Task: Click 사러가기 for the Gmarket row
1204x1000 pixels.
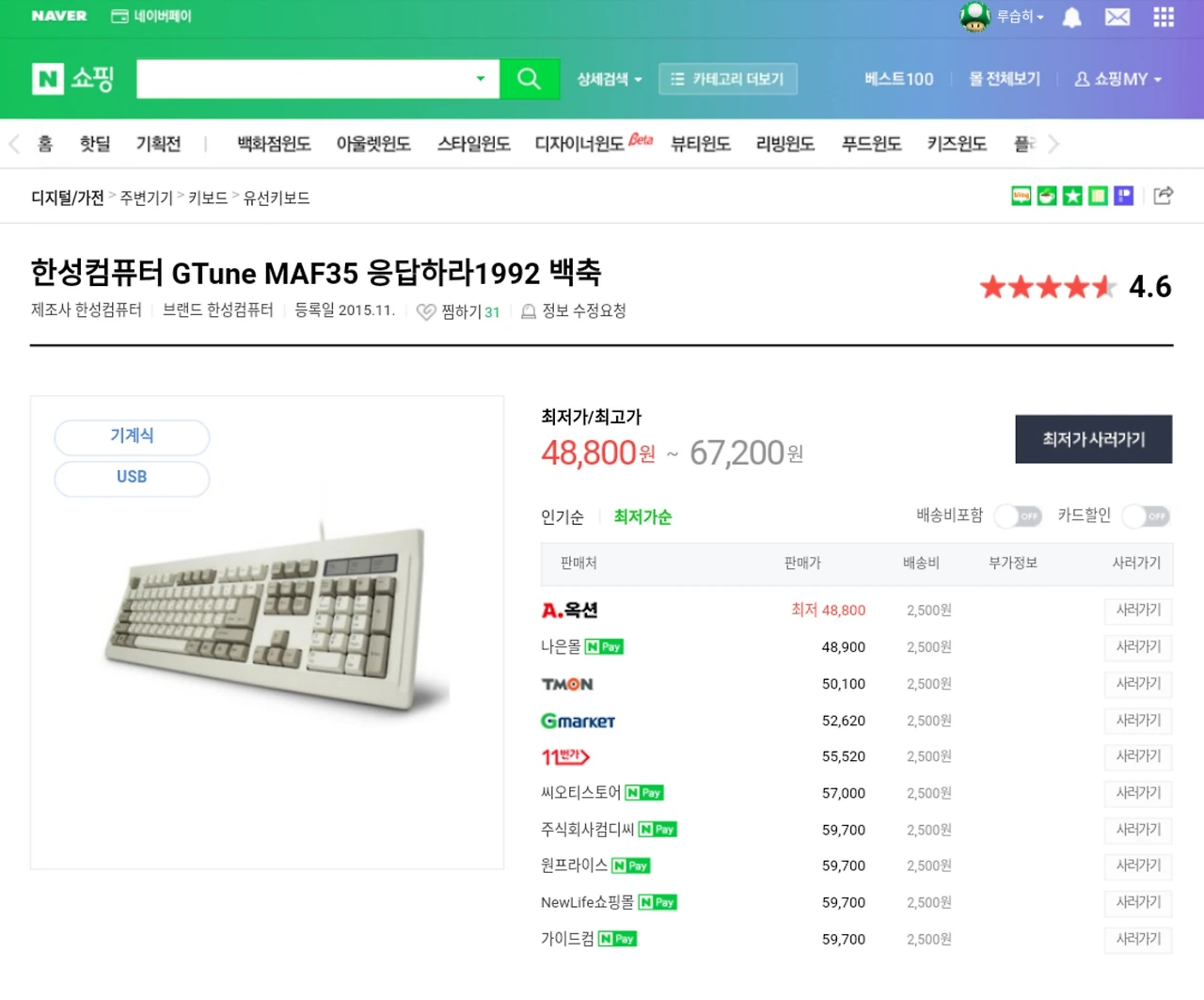Action: 1138,721
